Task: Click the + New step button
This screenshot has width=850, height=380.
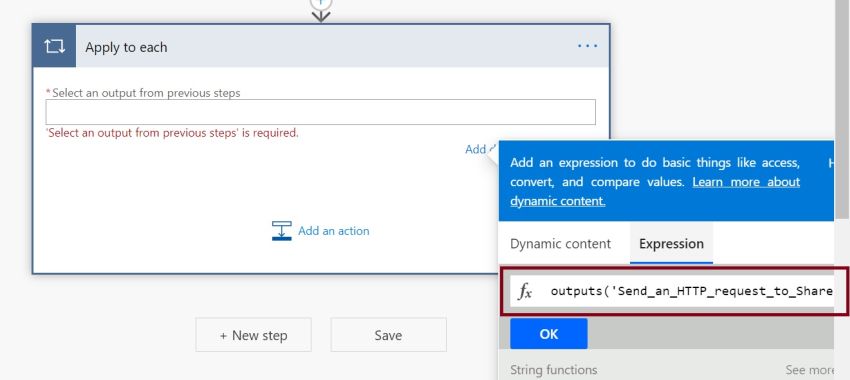Action: (x=253, y=335)
